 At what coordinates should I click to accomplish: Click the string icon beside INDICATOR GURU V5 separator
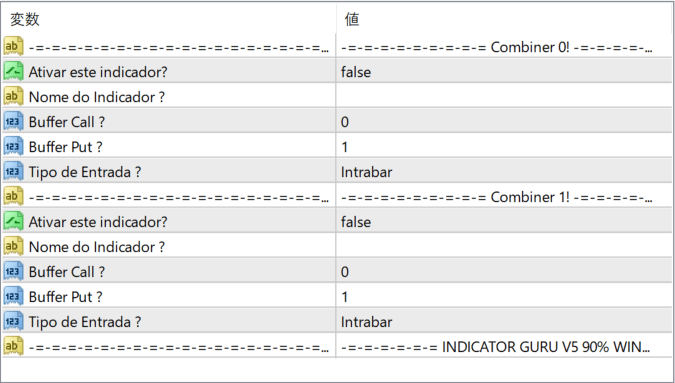pyautogui.click(x=13, y=346)
